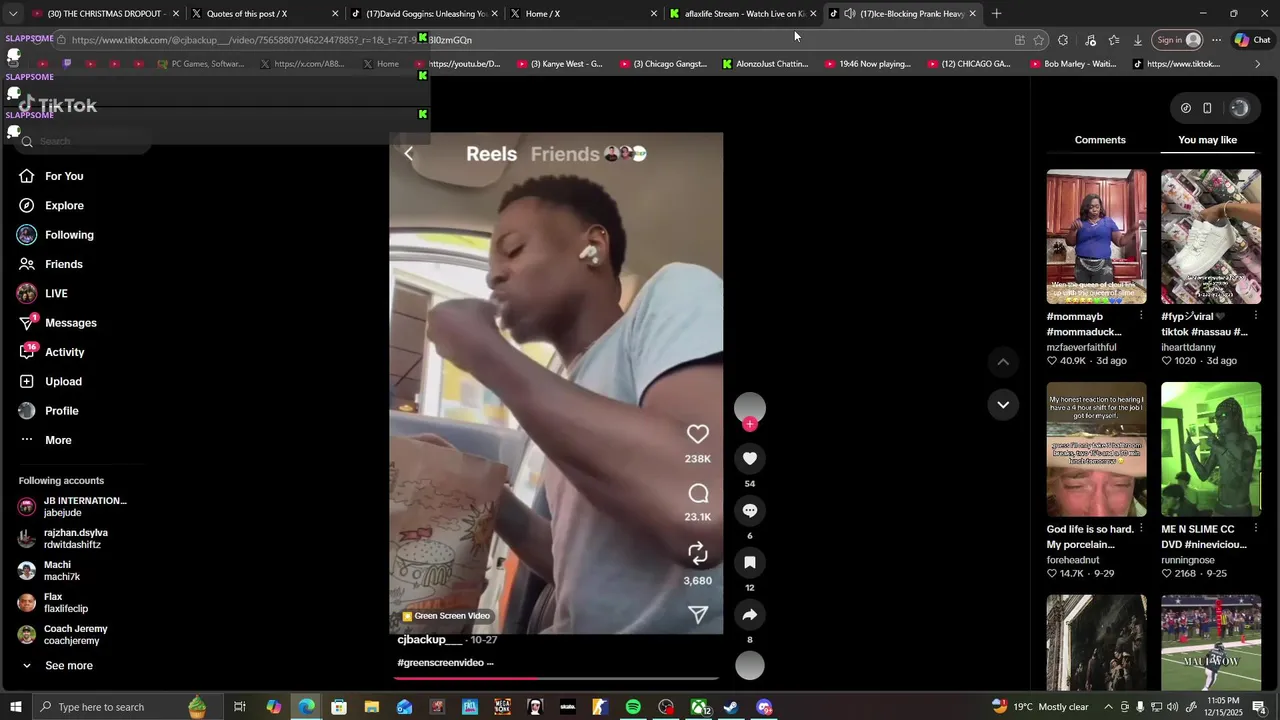Go back using the video back arrow

408,153
